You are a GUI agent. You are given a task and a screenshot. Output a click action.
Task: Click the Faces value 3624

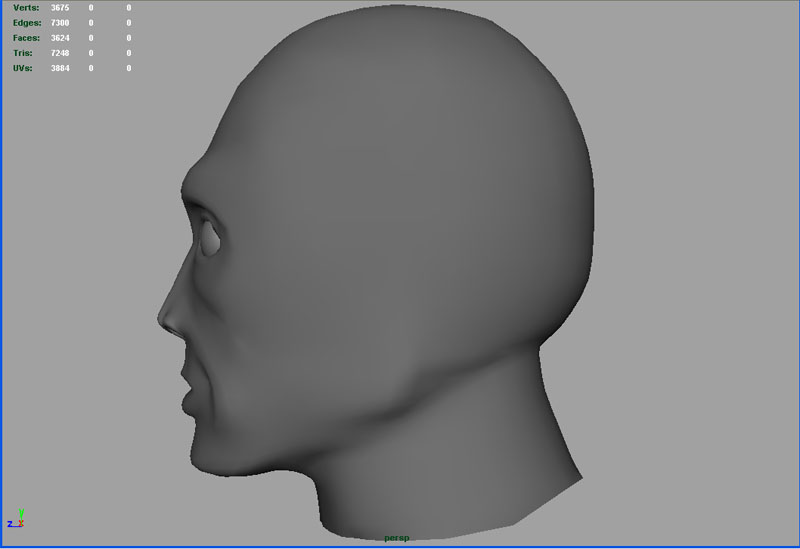click(x=60, y=38)
